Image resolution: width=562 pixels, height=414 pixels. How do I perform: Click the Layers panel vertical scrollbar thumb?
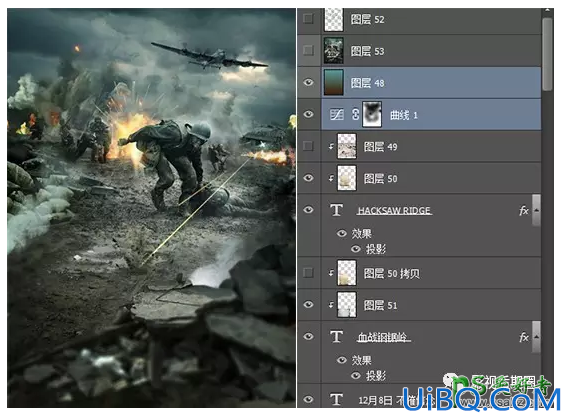point(547,54)
